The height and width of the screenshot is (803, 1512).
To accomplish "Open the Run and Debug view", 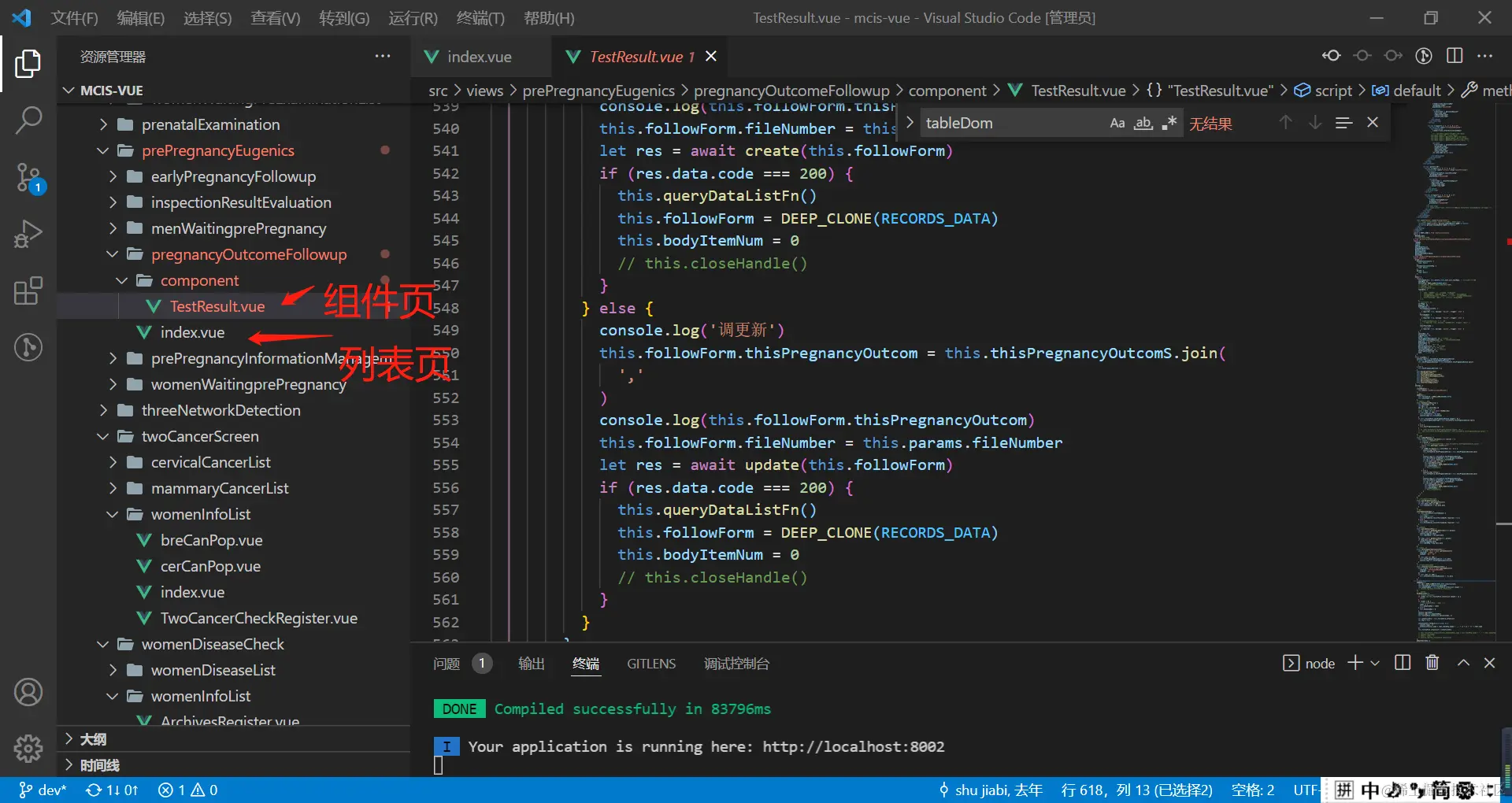I will click(x=28, y=234).
